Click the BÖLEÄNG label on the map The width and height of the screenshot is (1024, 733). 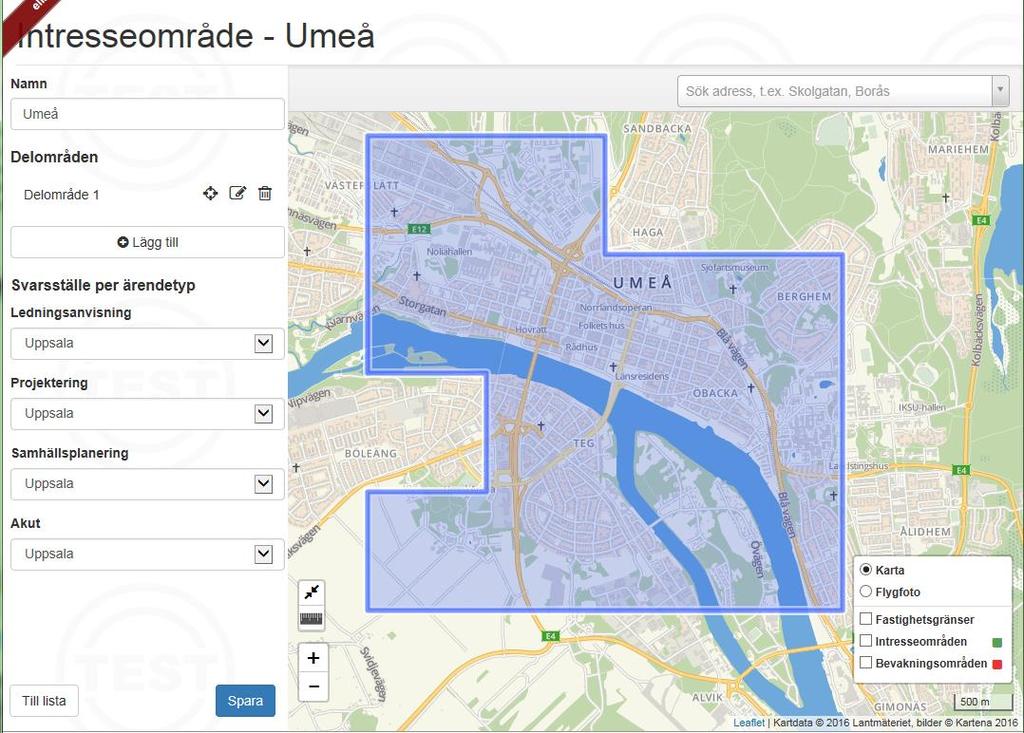(370, 453)
